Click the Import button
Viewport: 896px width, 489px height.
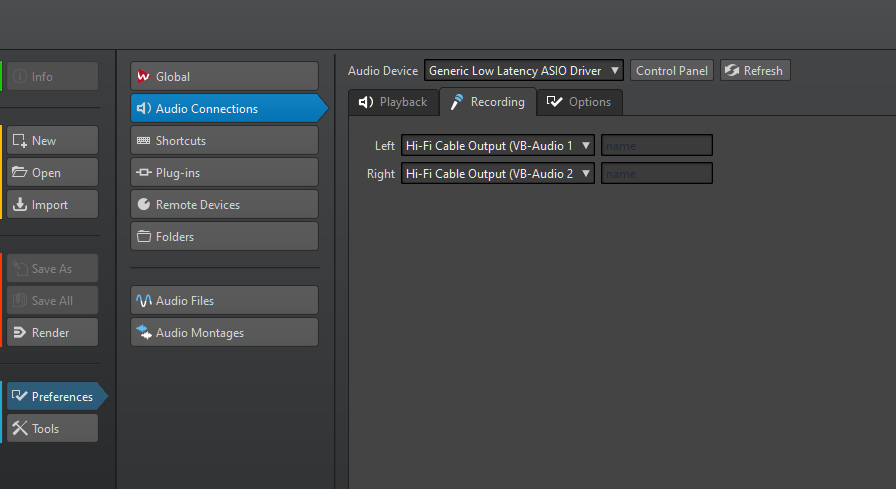coord(53,205)
